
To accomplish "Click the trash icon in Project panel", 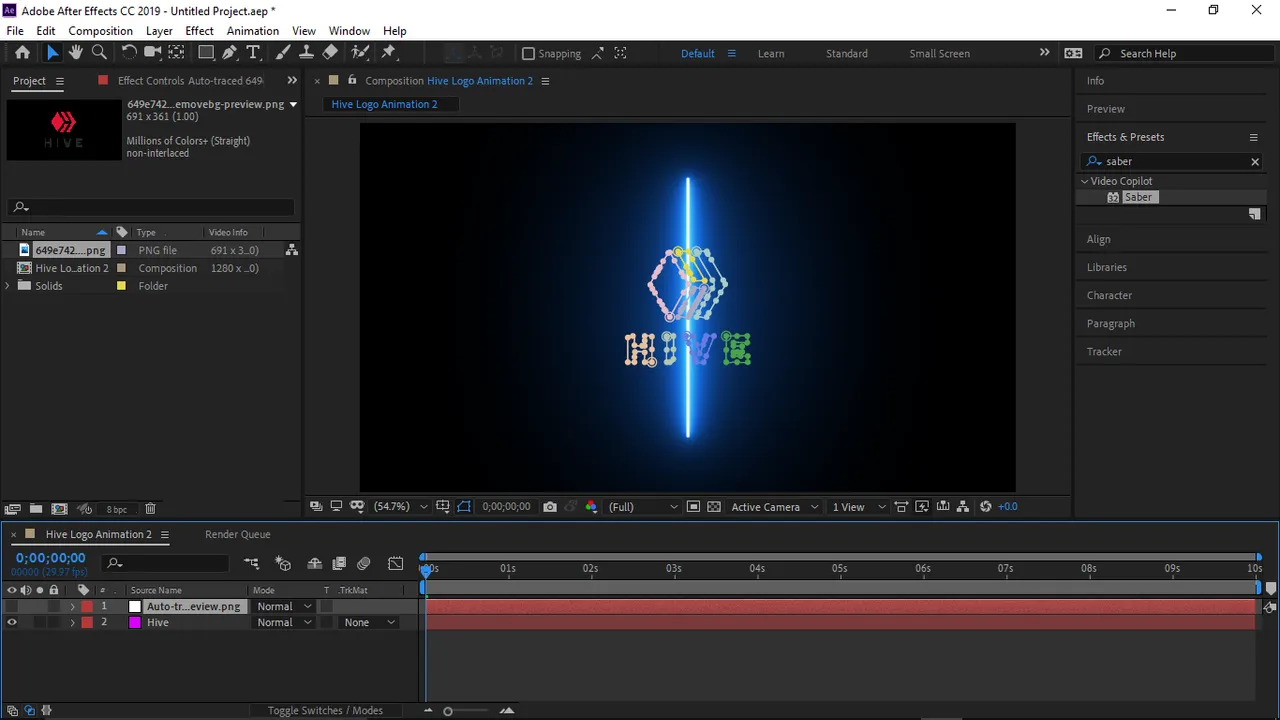I will [x=150, y=509].
